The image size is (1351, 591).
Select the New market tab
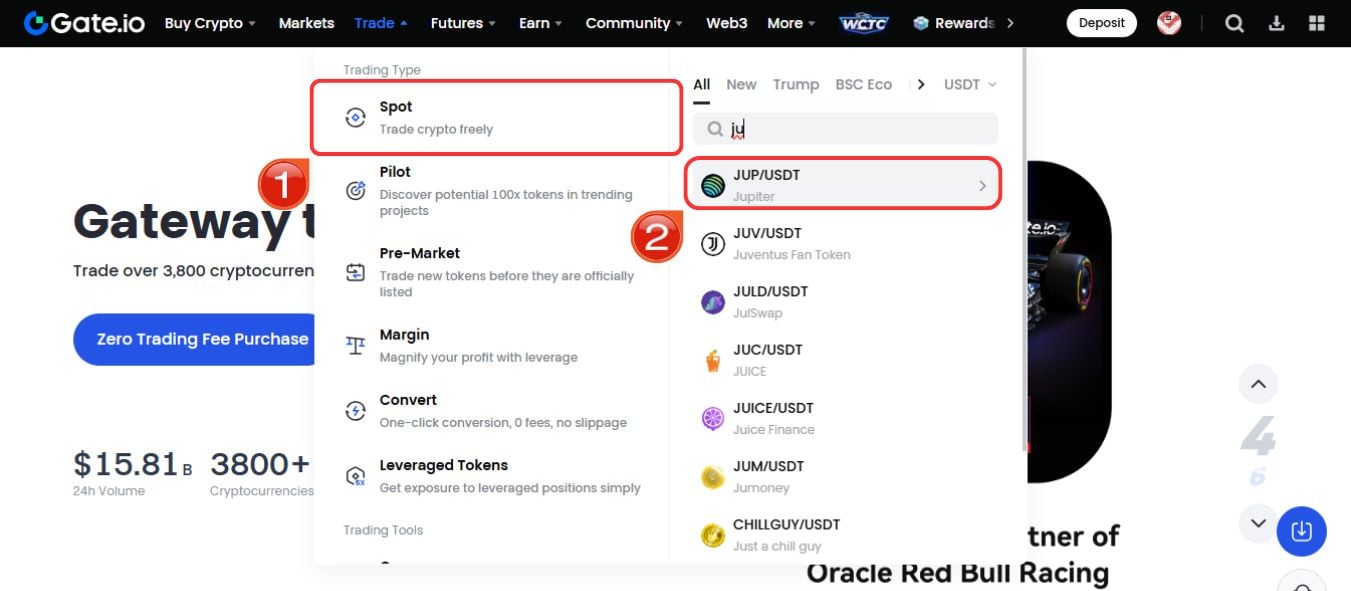tap(741, 84)
